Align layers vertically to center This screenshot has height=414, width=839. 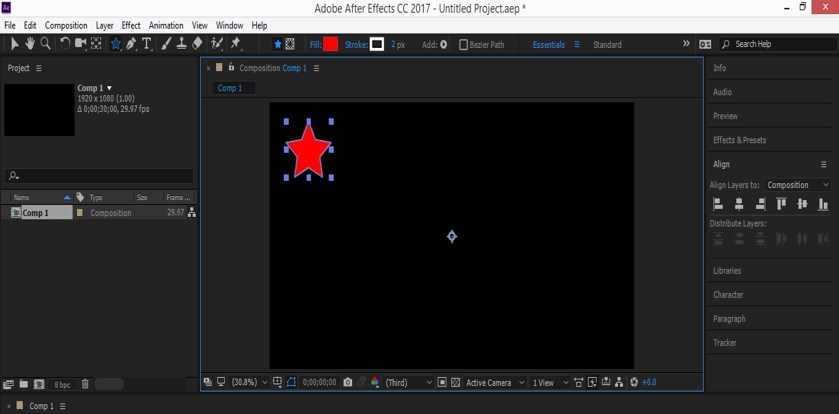(x=802, y=204)
